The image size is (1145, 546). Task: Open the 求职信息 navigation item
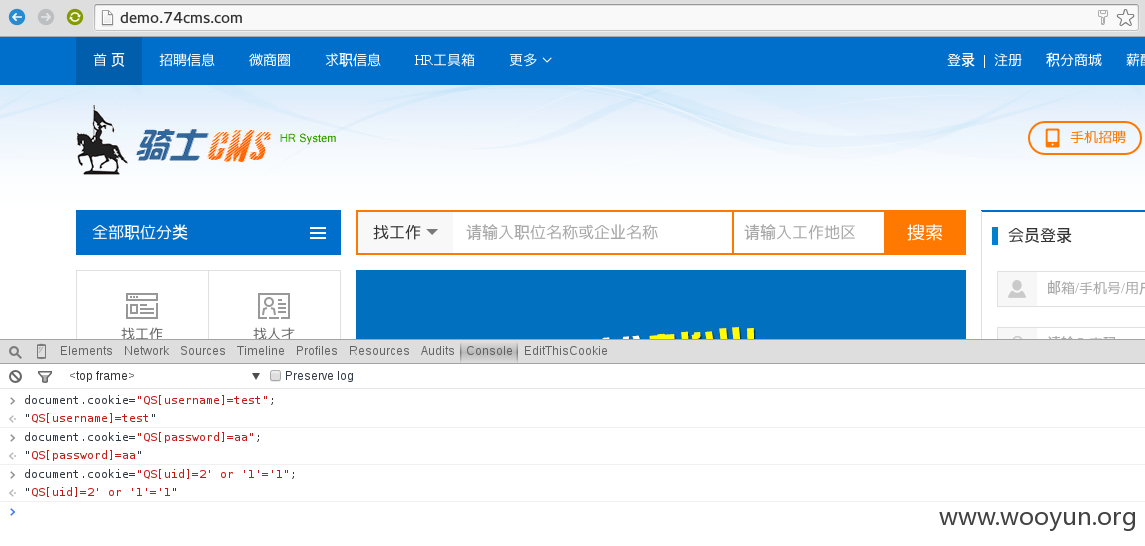(x=353, y=61)
